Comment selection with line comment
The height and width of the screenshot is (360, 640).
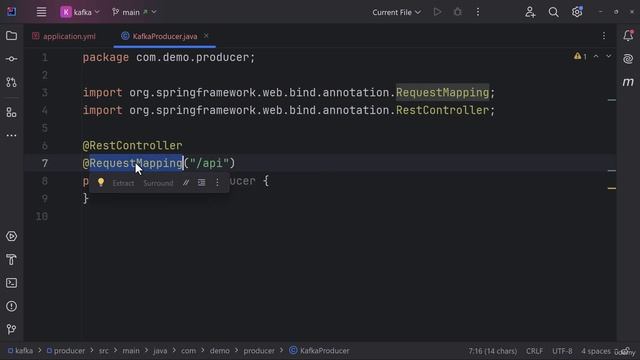click(x=186, y=182)
